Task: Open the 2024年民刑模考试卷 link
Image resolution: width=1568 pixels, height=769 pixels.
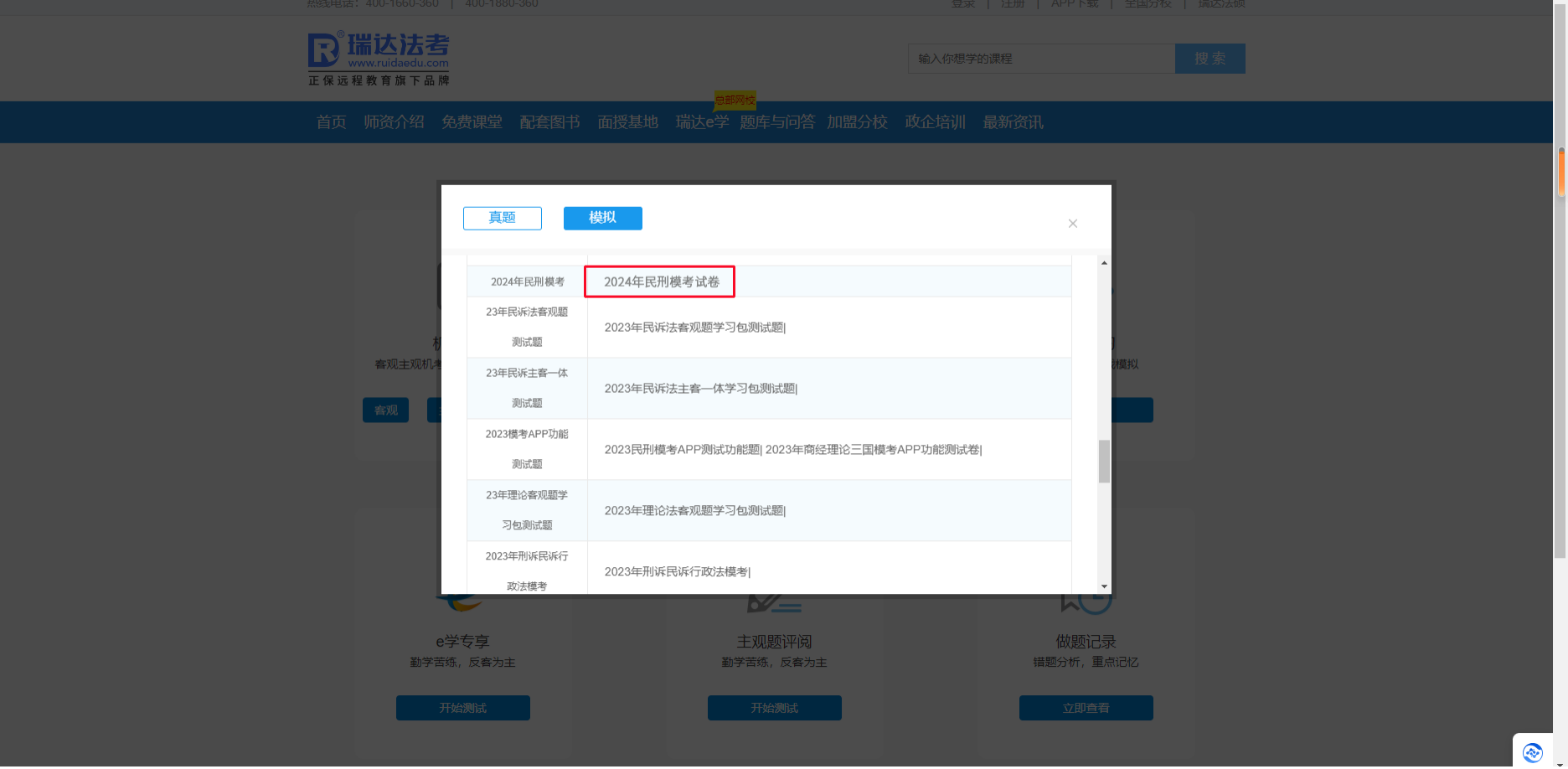Action: tap(661, 282)
